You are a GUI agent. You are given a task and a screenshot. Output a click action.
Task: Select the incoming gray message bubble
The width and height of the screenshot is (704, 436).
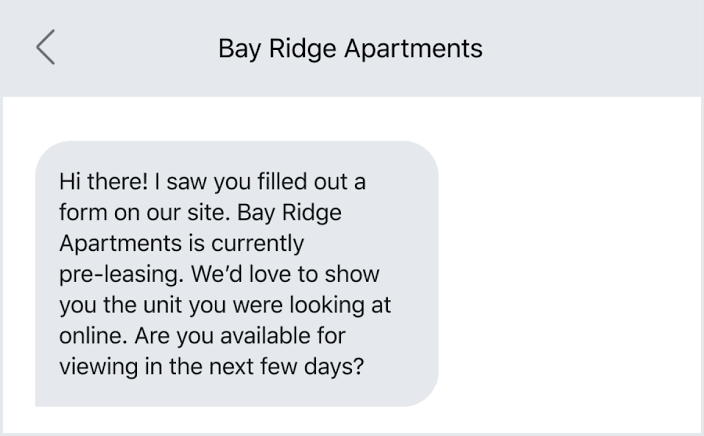pos(236,274)
